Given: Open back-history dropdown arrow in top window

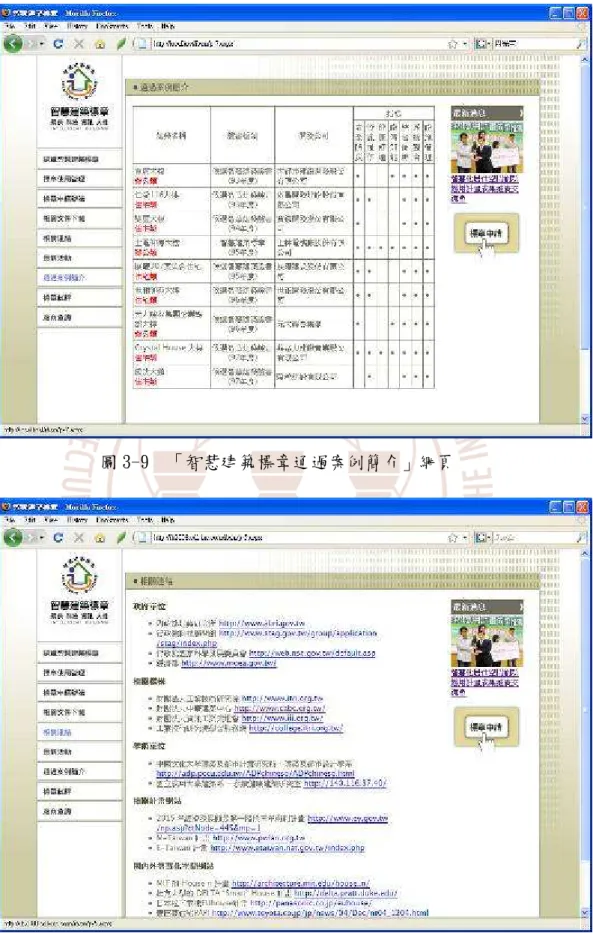Looking at the screenshot, I should click(42, 44).
